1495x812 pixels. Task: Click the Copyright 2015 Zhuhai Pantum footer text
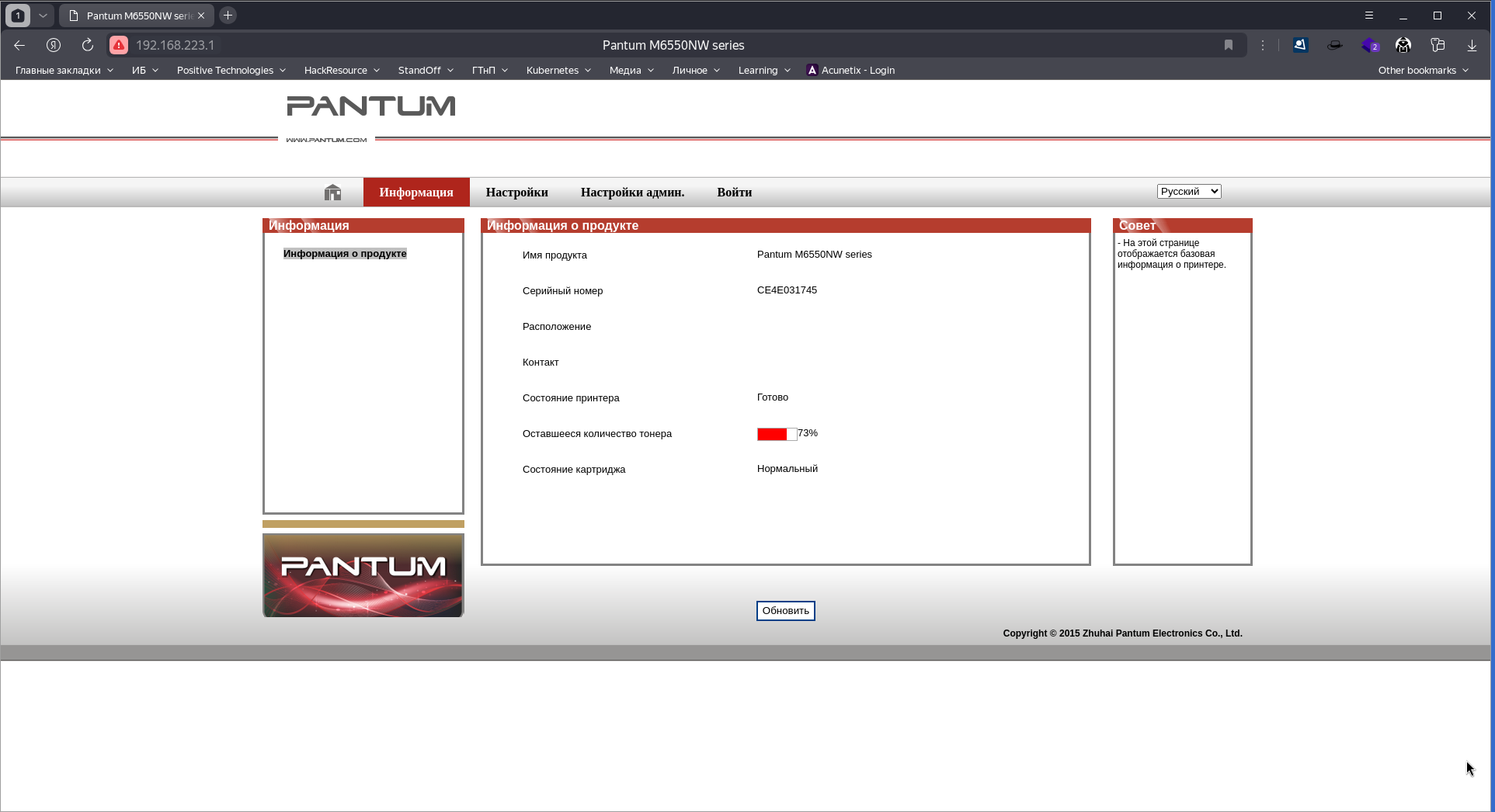1122,633
